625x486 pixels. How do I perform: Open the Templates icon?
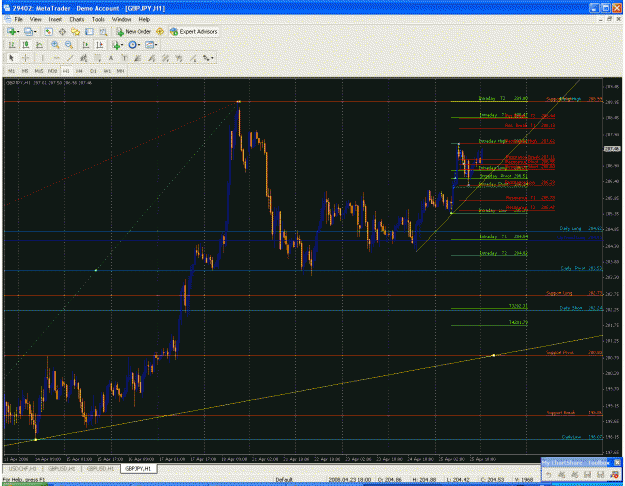(149, 45)
